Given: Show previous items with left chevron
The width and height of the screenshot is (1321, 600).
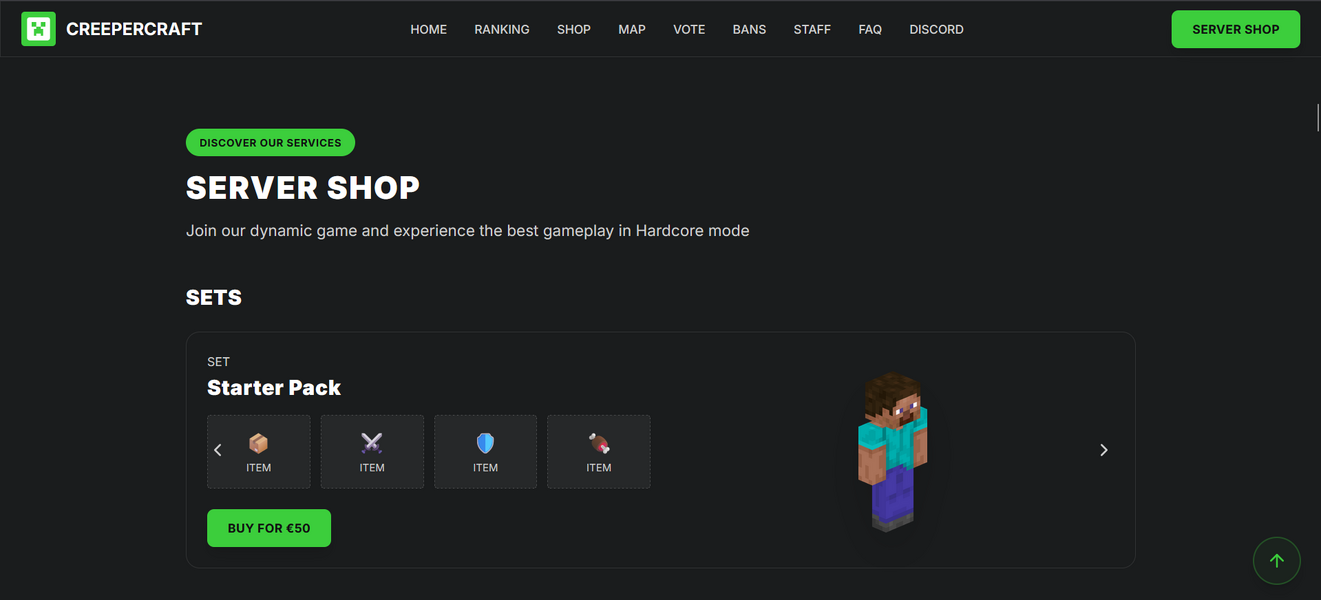Looking at the screenshot, I should pos(218,450).
